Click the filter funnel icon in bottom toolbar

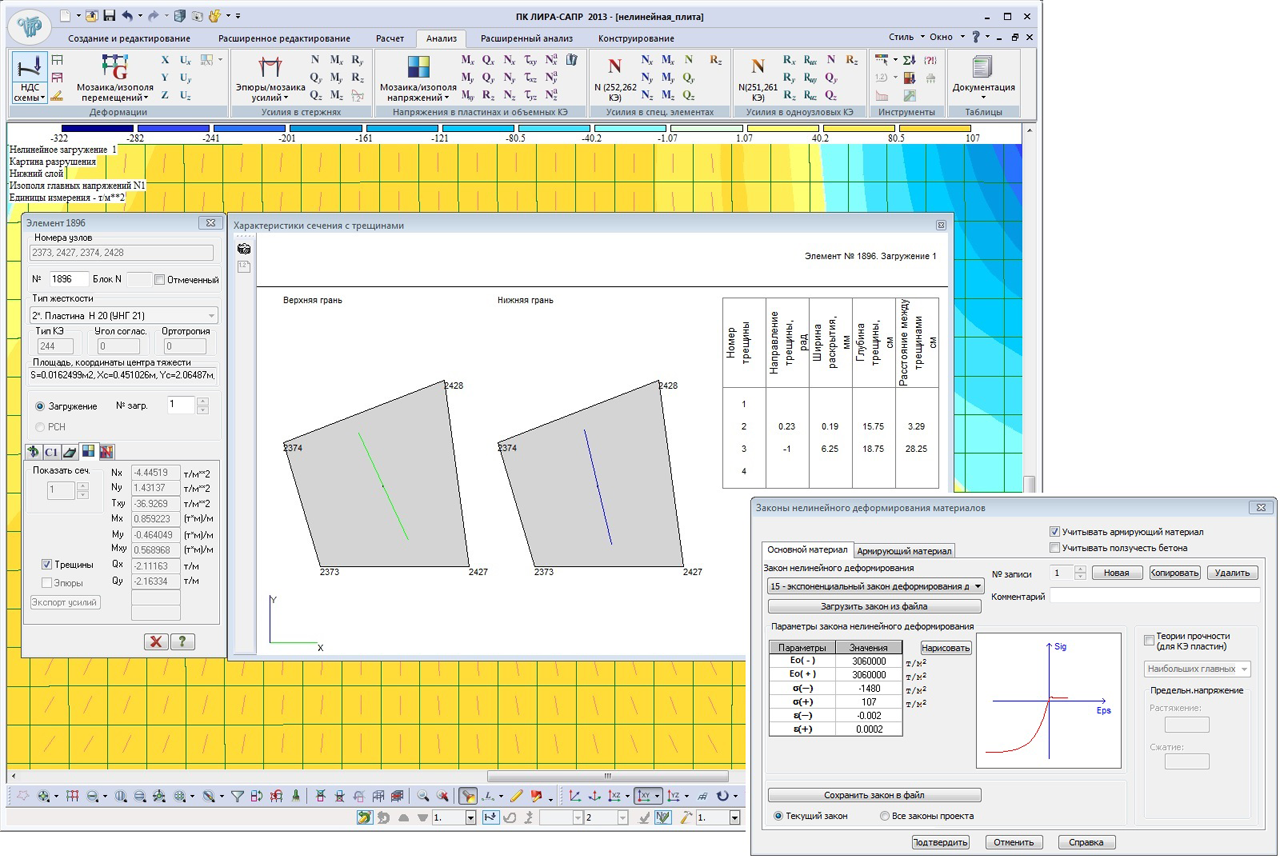click(x=238, y=796)
